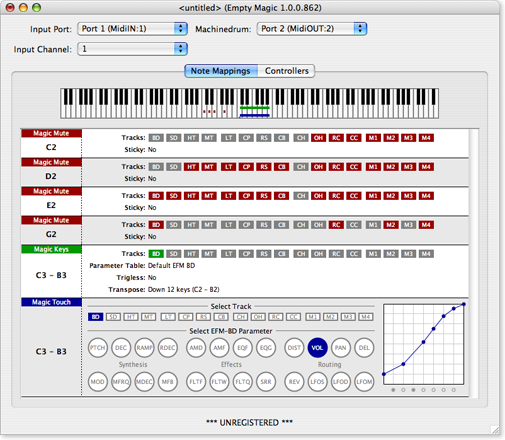Choose the MOD synthesis parameter

point(98,382)
